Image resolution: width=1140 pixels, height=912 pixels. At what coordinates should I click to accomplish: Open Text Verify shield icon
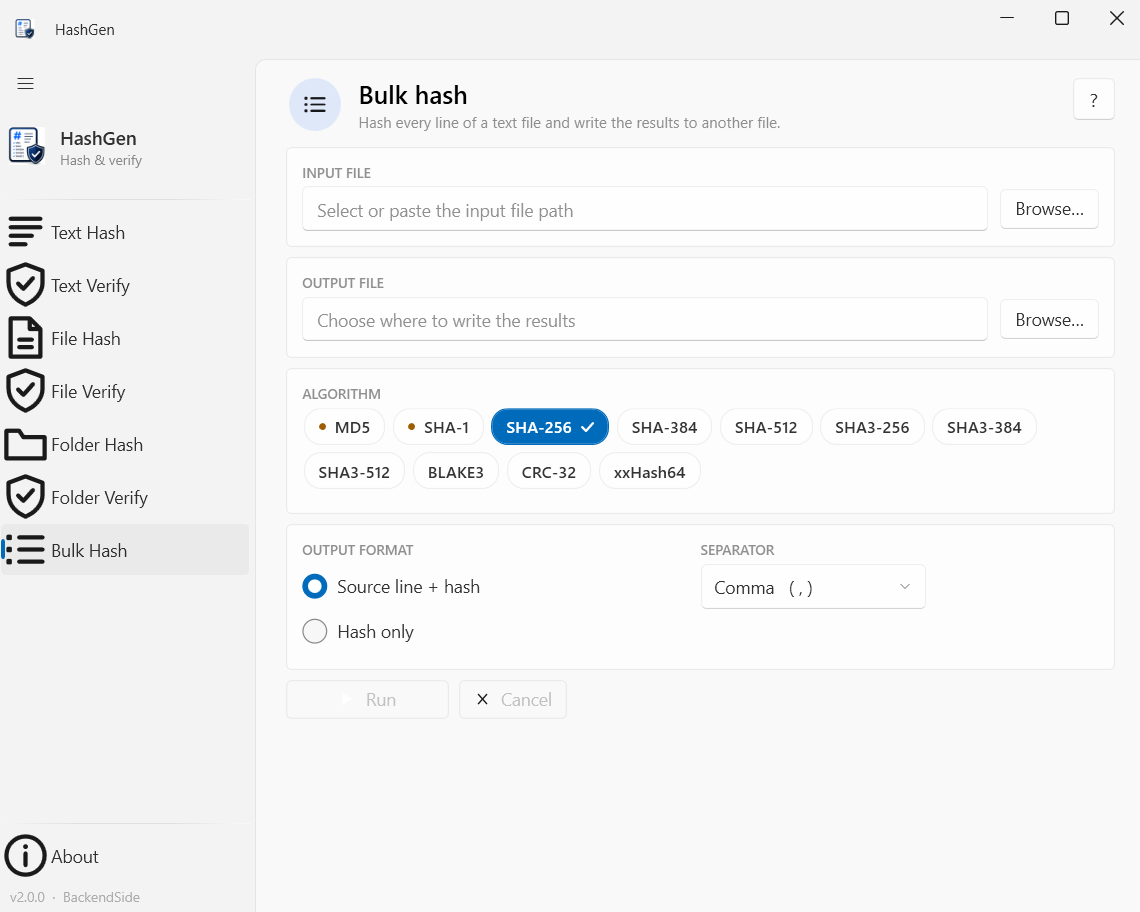point(25,285)
